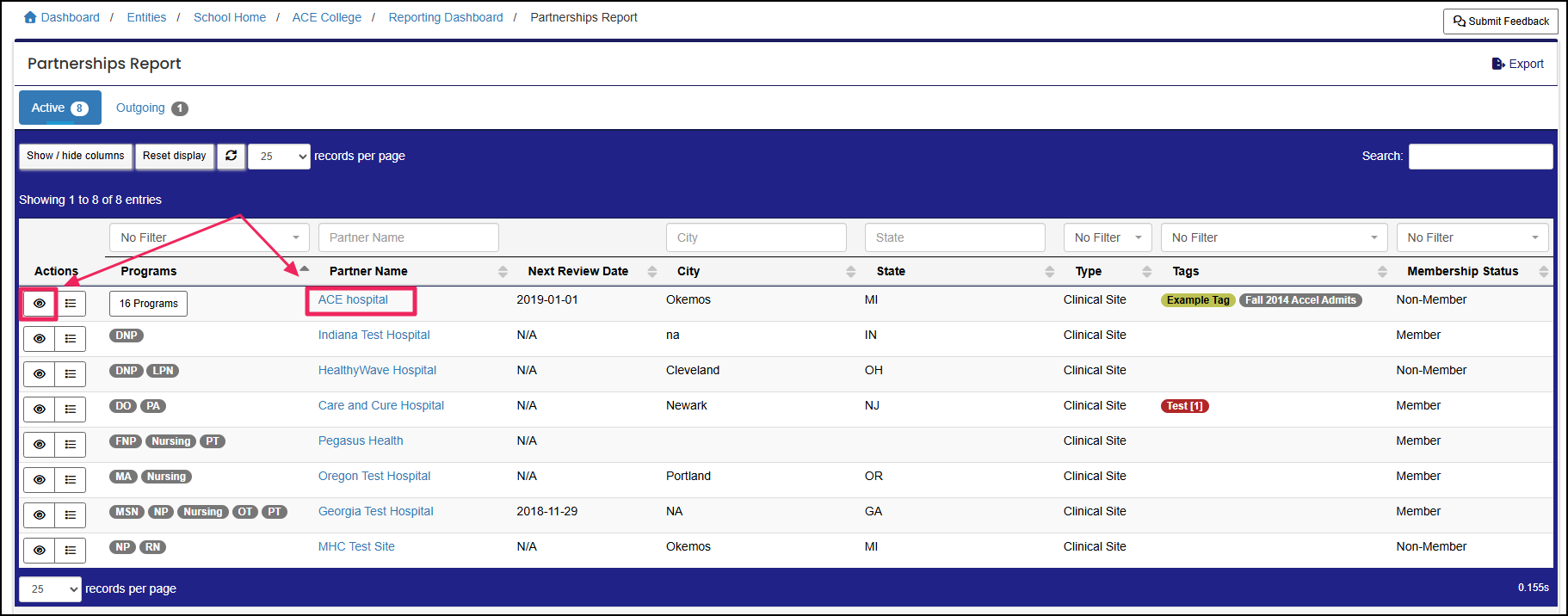
Task: View HealthyWave Hospital via eye icon
Action: tap(40, 374)
